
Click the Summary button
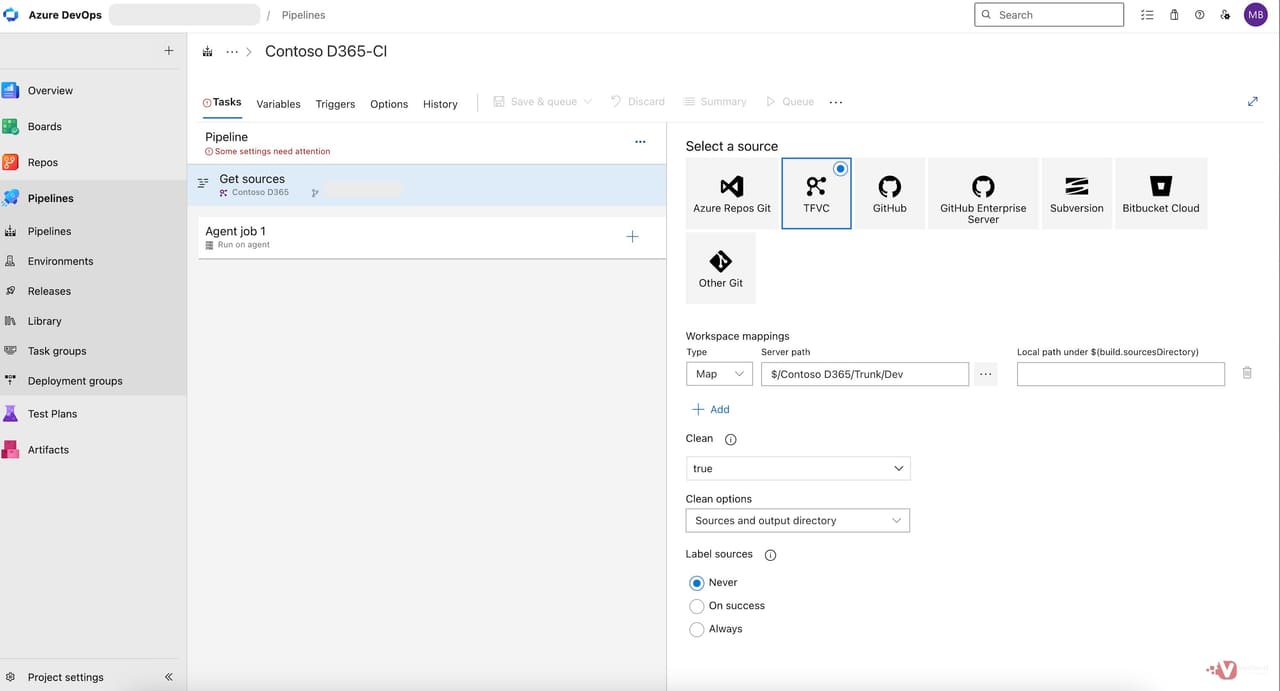[715, 102]
